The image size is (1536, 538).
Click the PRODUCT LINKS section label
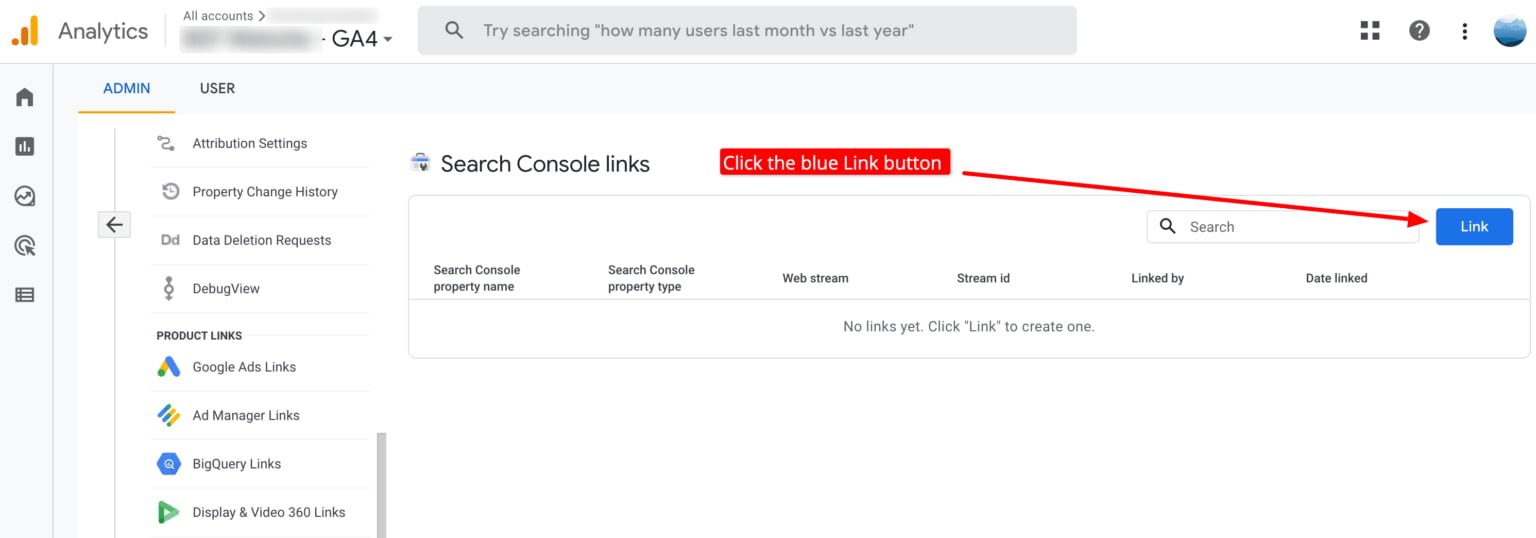point(199,335)
